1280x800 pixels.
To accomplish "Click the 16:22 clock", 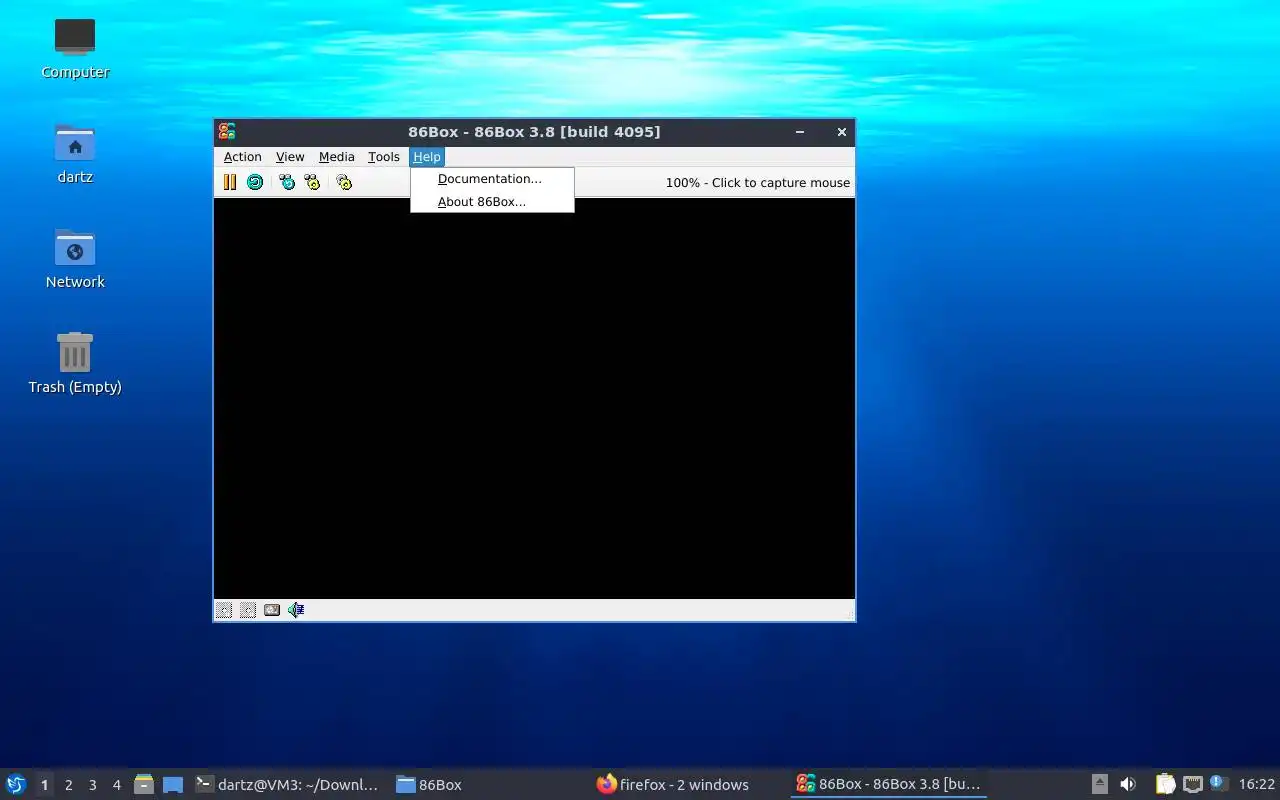I will (1257, 785).
